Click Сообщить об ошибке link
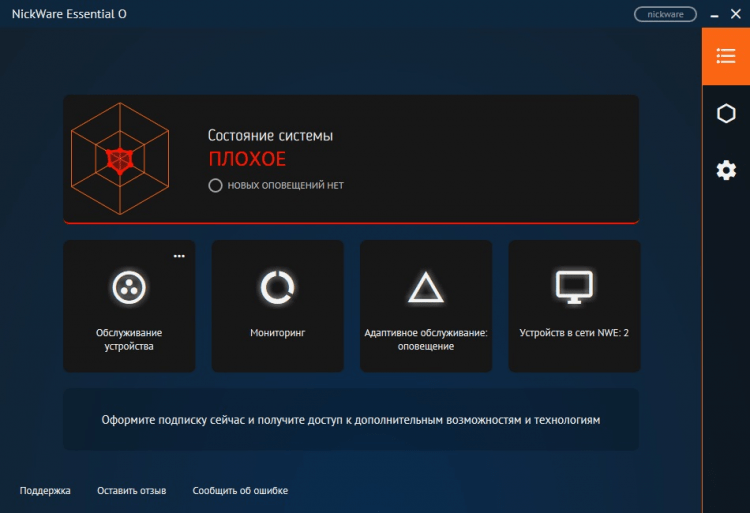This screenshot has height=513, width=750. pyautogui.click(x=240, y=491)
